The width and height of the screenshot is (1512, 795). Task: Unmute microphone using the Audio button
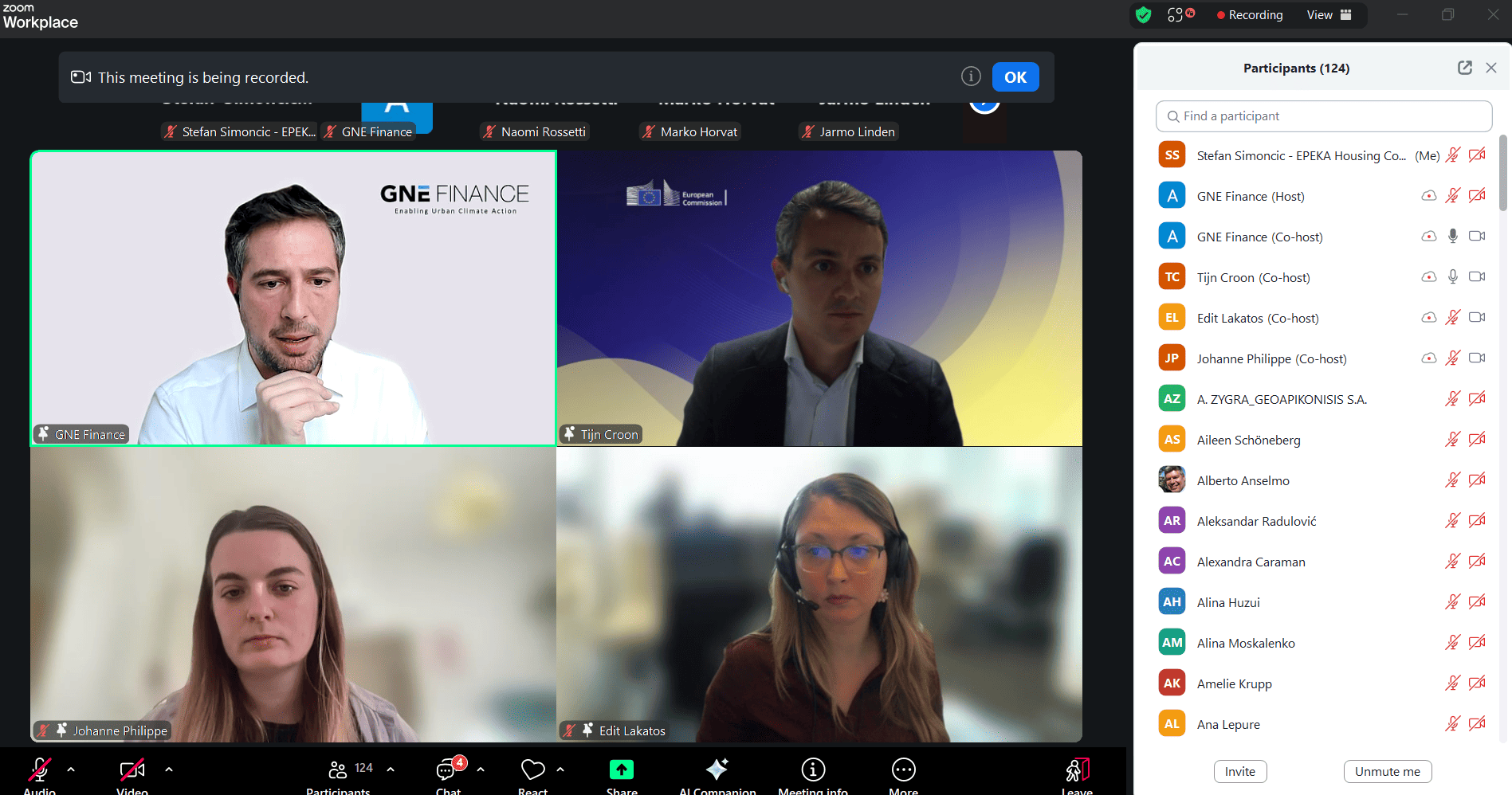coord(39,770)
